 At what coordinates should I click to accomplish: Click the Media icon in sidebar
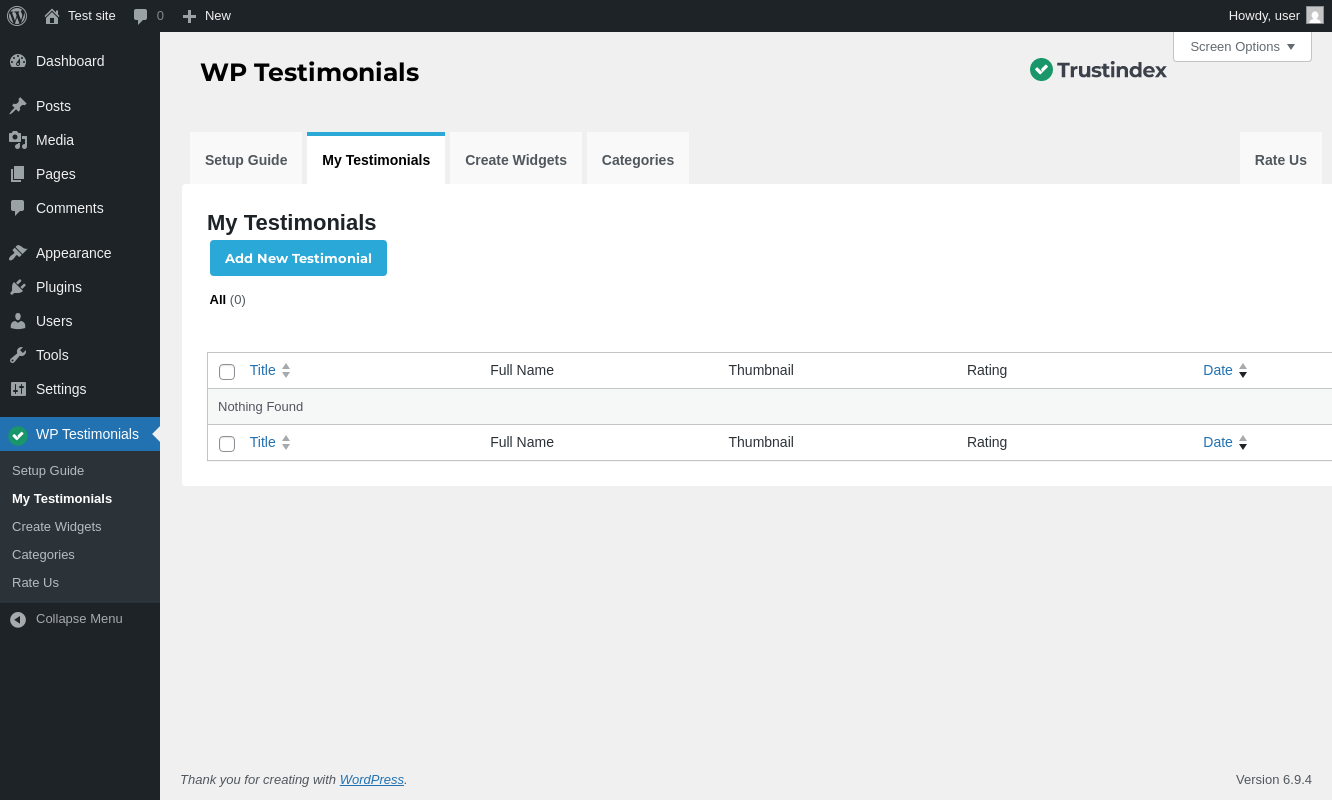18,140
